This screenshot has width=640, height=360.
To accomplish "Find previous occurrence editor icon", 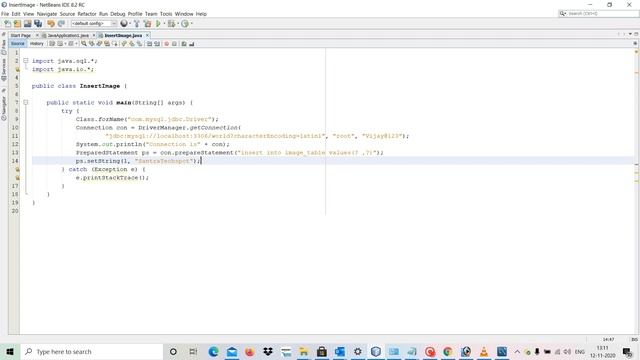I will point(91,44).
